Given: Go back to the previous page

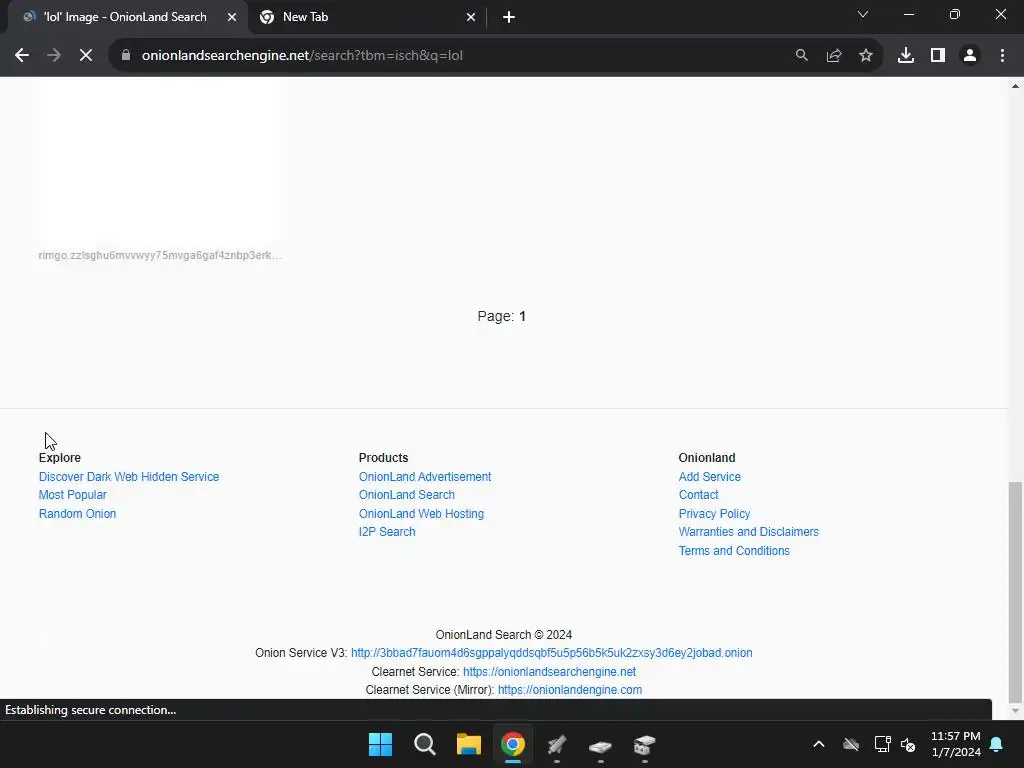Looking at the screenshot, I should 22,56.
